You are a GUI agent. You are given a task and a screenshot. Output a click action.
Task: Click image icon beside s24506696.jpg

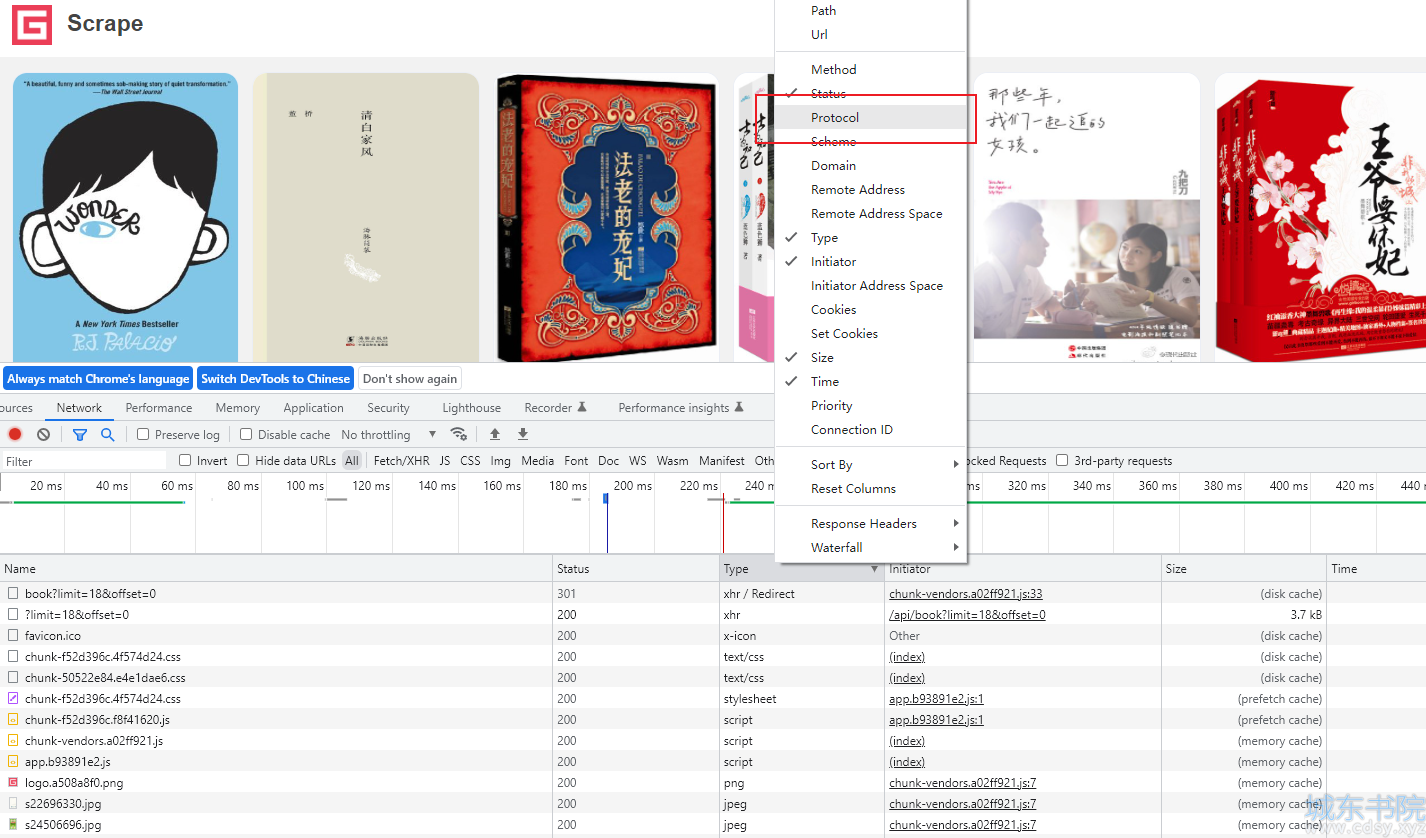13,824
